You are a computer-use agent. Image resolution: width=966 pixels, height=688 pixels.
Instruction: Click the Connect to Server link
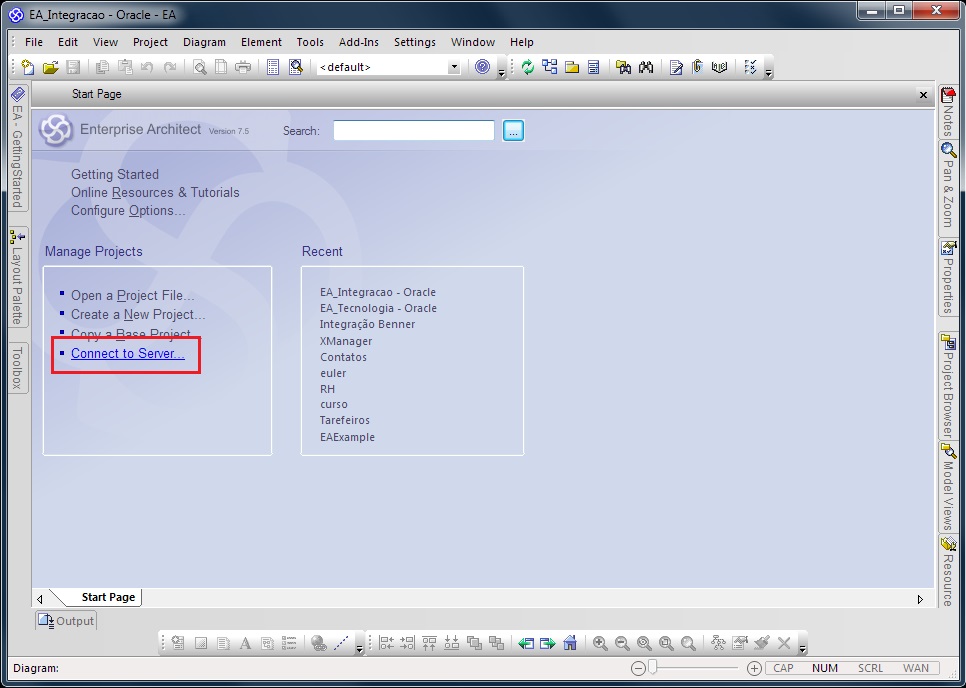click(128, 354)
